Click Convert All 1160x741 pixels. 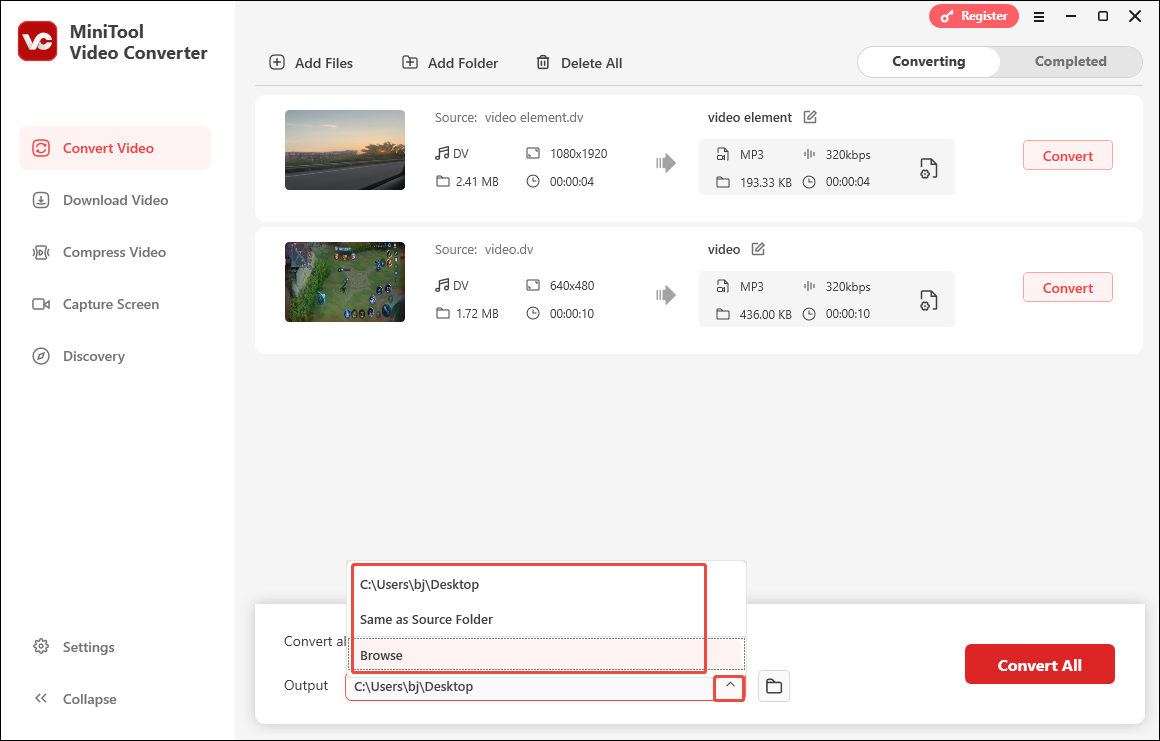click(x=1039, y=664)
